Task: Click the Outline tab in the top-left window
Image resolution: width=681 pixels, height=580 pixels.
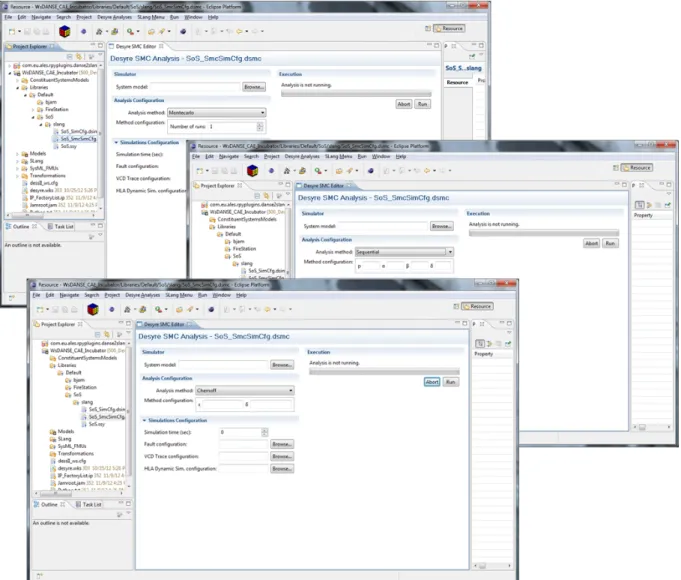Action: [21, 226]
